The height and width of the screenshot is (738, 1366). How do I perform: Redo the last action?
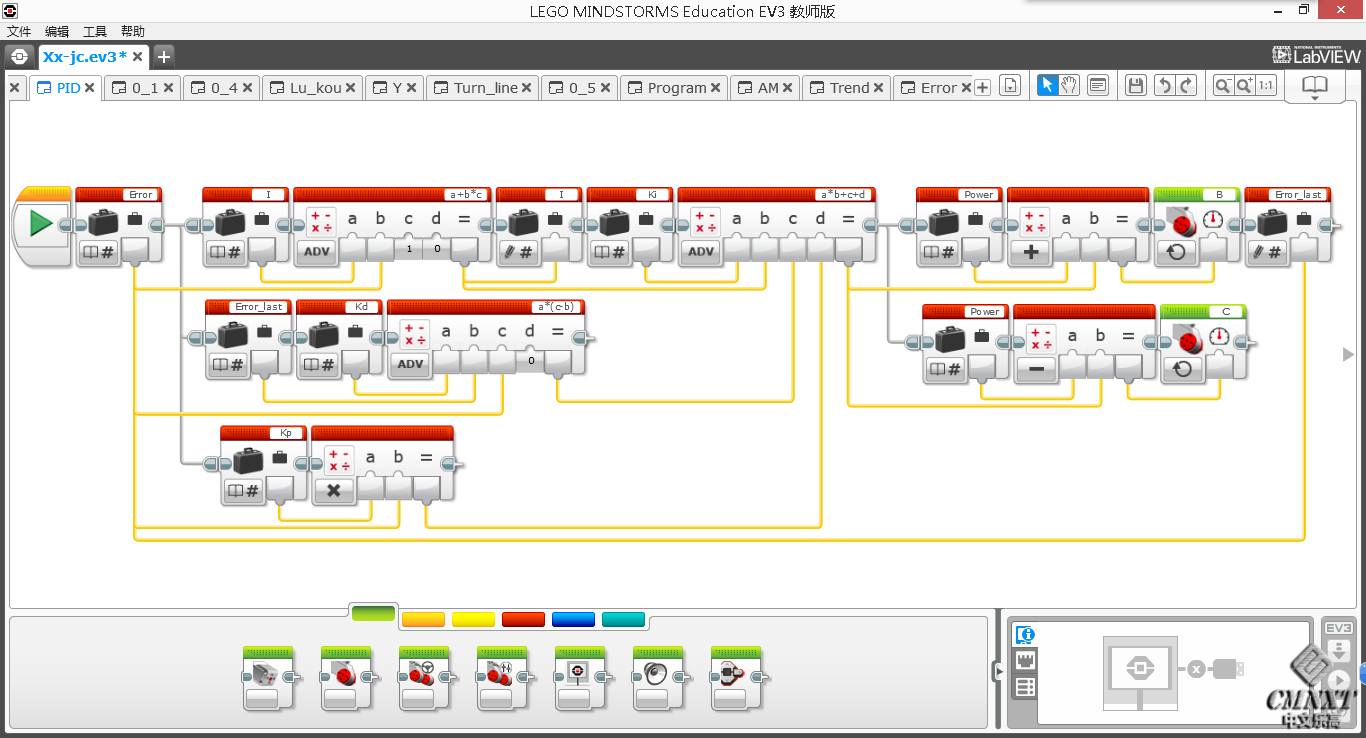coord(1187,86)
